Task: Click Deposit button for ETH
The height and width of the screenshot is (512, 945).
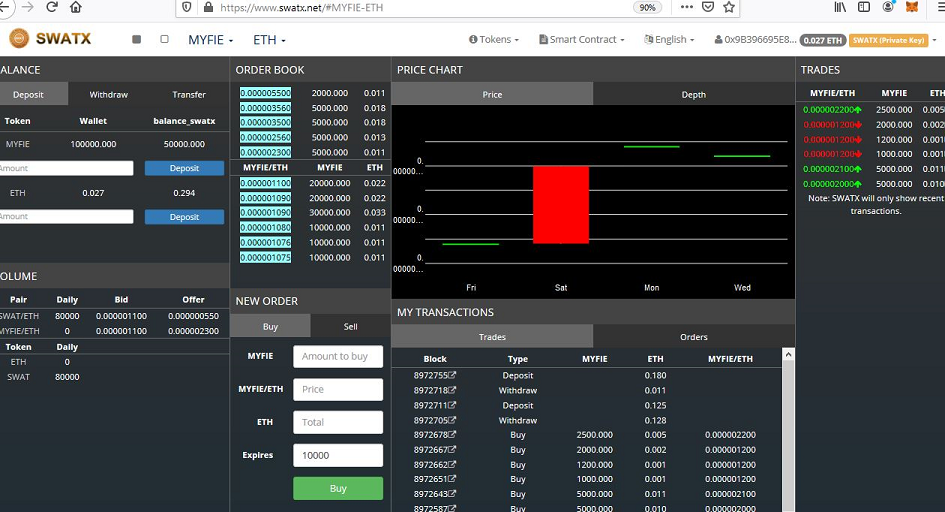Action: tap(184, 217)
